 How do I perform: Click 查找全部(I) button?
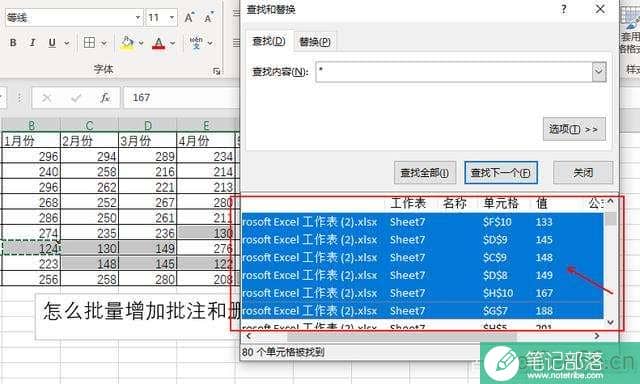tap(425, 173)
